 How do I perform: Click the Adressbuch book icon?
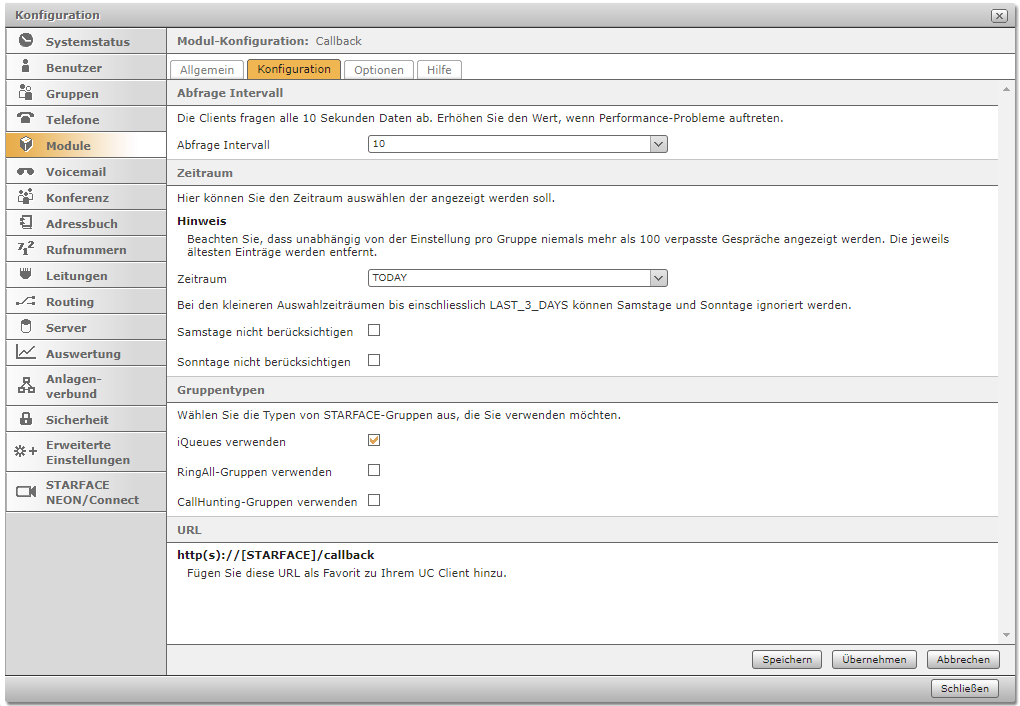click(x=26, y=224)
